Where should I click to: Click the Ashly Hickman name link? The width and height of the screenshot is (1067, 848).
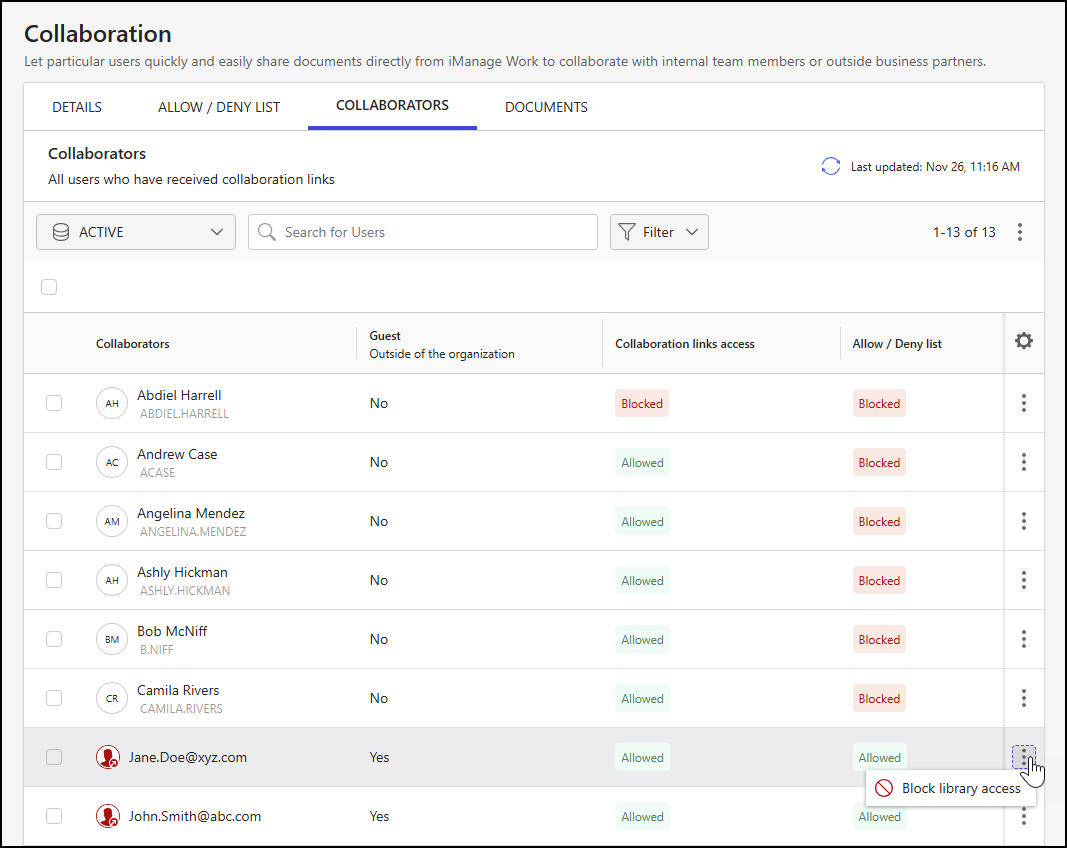[x=182, y=571]
